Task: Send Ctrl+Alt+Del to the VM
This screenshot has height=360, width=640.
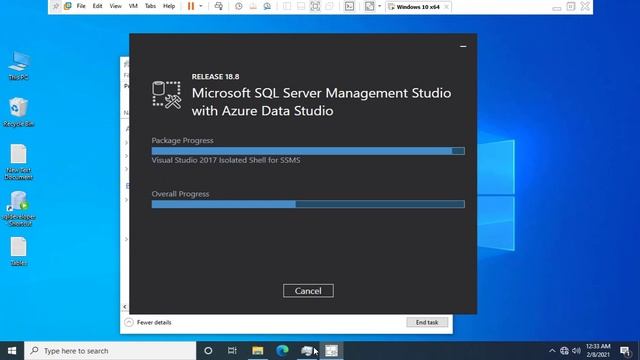Action: point(219,6)
